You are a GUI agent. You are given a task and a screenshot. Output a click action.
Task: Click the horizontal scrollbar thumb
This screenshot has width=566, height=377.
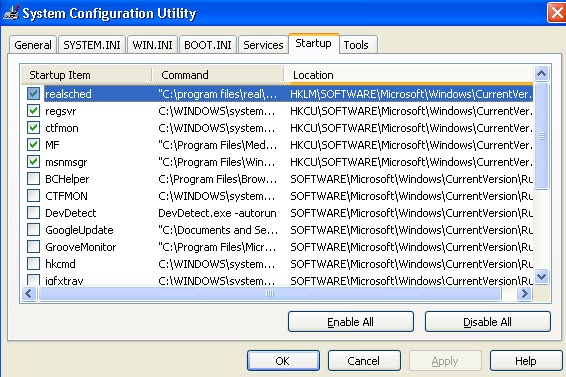click(x=270, y=294)
